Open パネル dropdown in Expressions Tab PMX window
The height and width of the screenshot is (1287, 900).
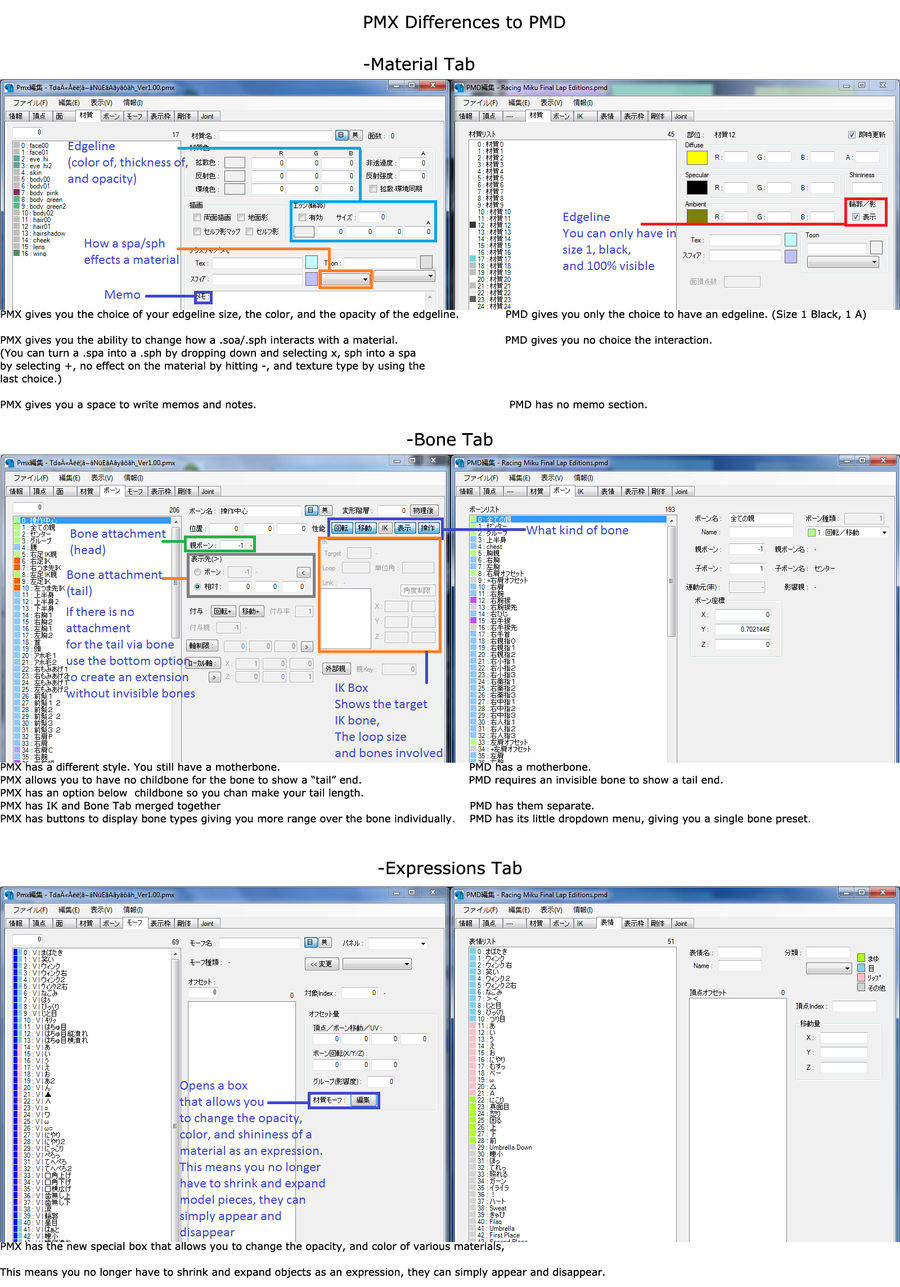click(x=397, y=943)
